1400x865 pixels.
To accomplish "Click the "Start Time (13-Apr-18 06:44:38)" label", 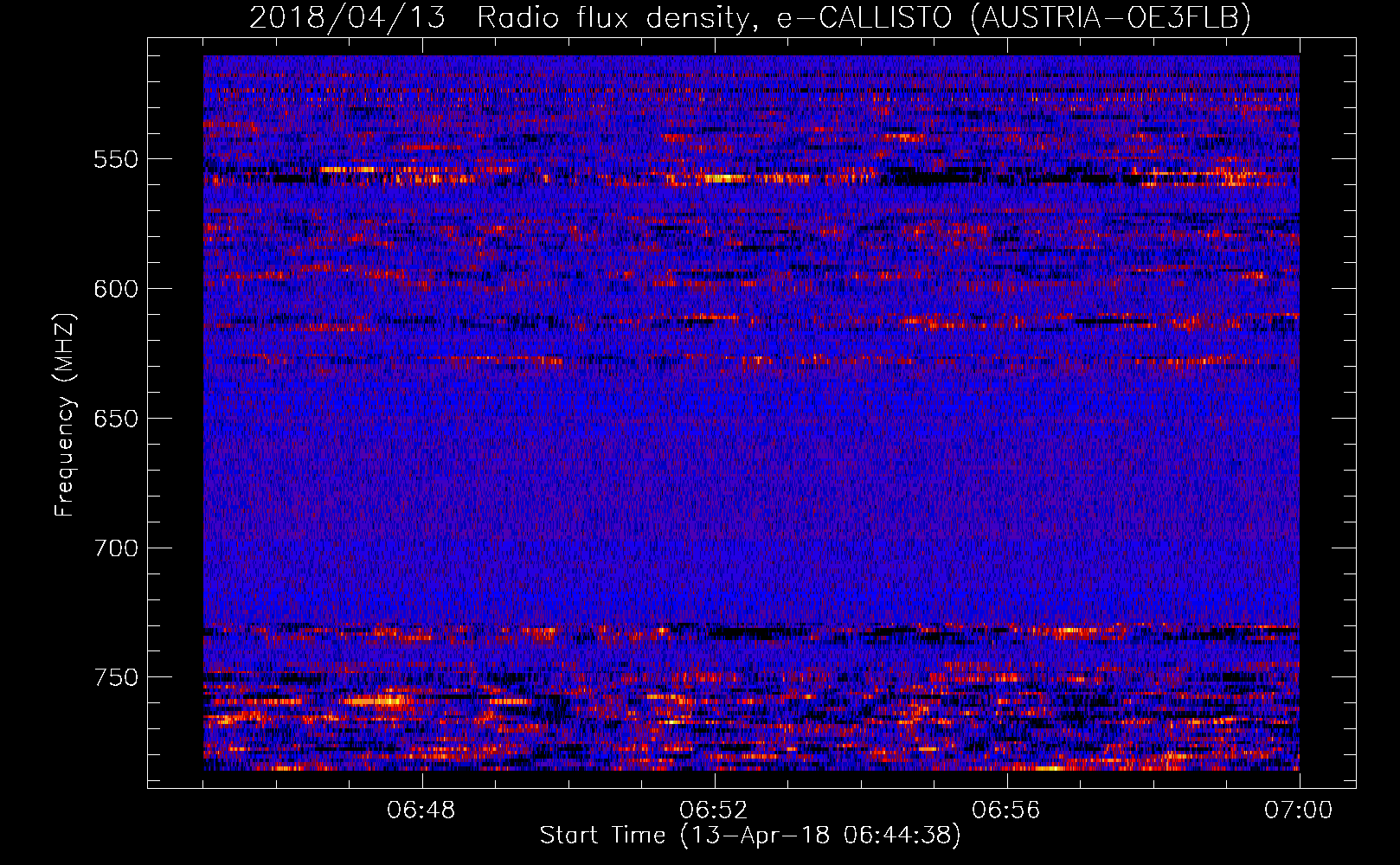I will 750,836.
